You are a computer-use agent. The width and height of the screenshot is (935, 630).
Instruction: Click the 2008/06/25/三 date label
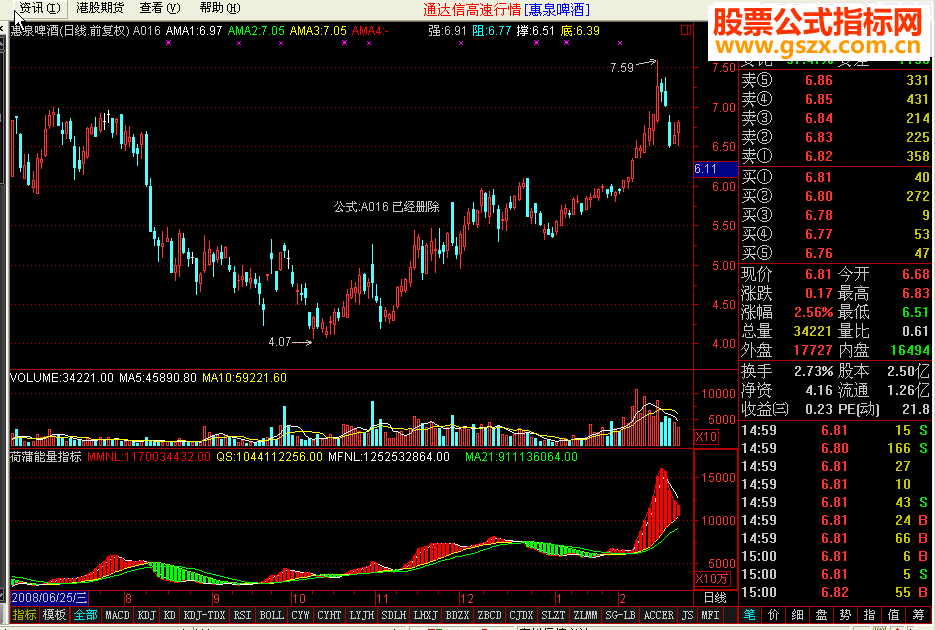point(49,598)
